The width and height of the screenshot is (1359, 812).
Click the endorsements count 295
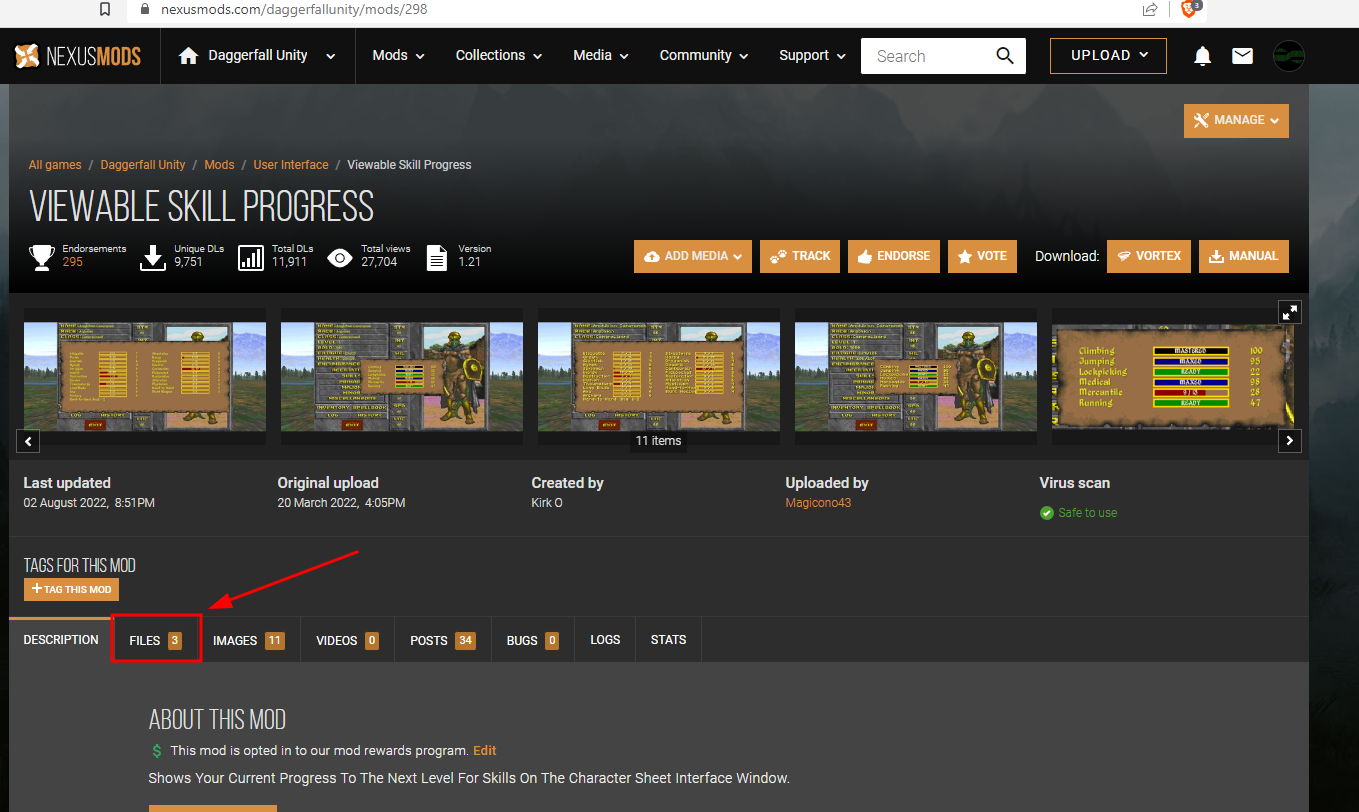coord(73,262)
